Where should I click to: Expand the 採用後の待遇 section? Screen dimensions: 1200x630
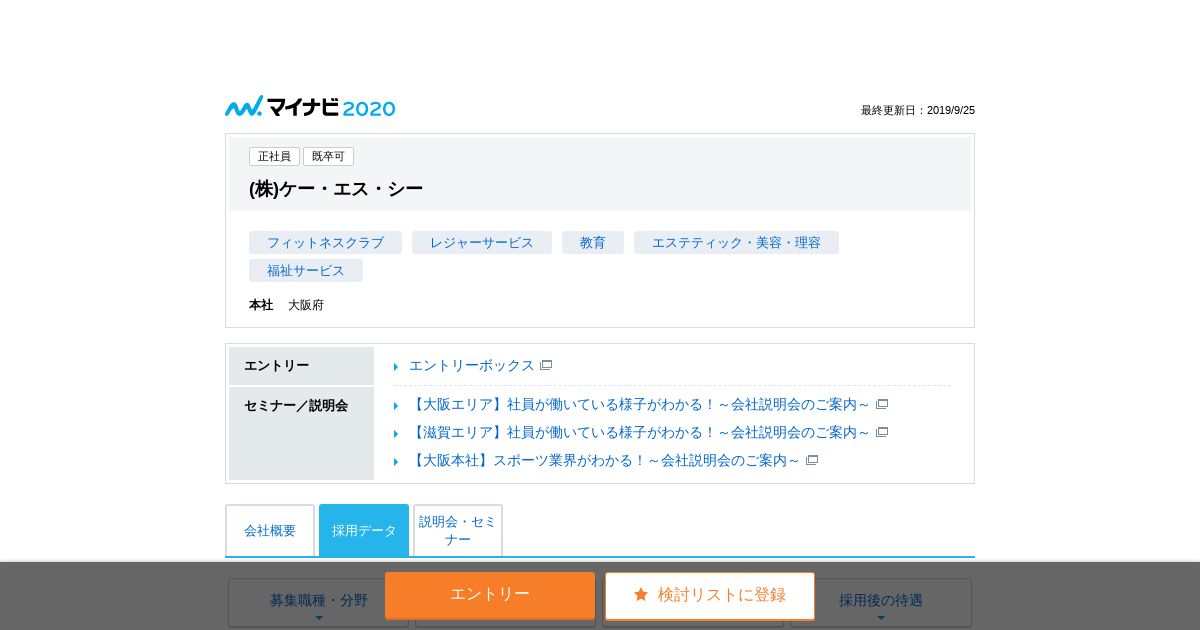881,603
